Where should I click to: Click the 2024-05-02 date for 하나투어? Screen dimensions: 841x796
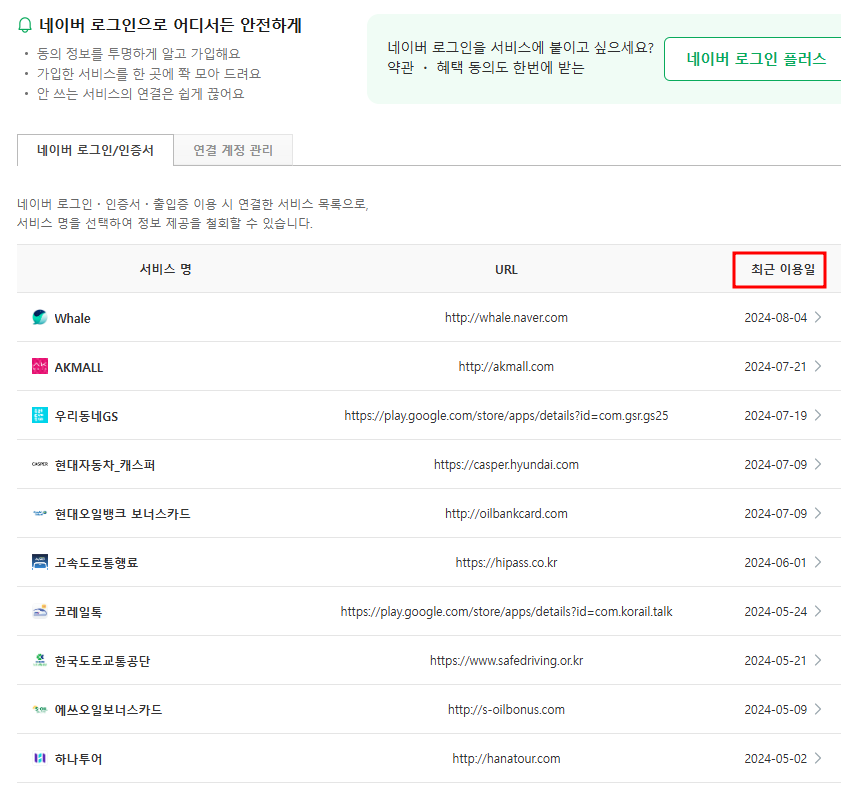[776, 758]
